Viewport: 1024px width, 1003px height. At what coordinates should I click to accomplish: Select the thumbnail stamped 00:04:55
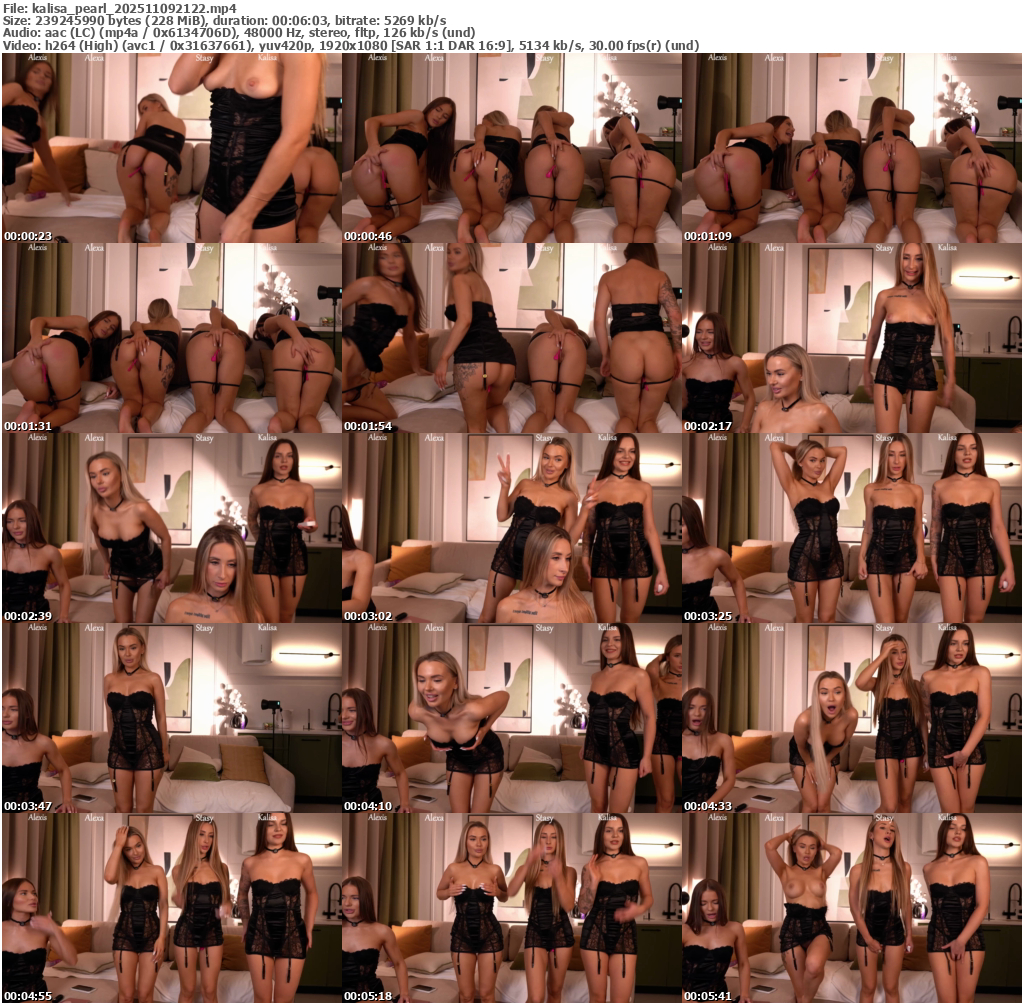tap(171, 908)
